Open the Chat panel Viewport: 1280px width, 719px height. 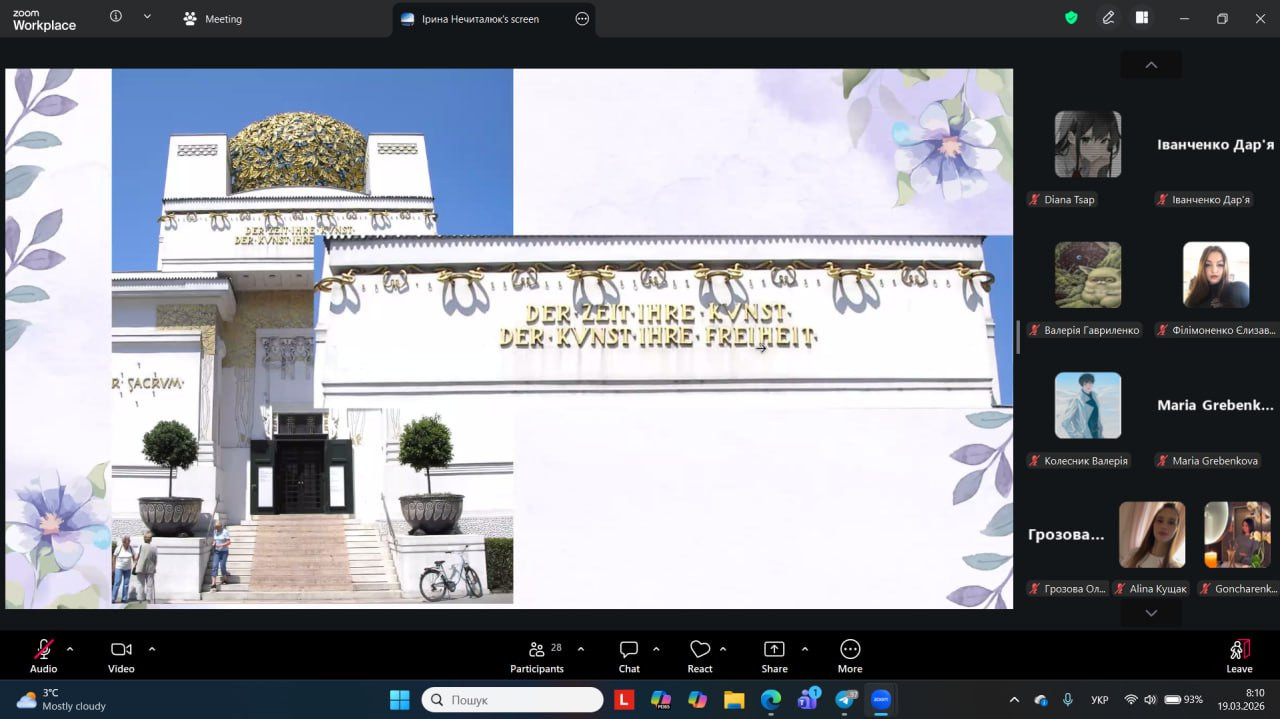click(x=629, y=656)
